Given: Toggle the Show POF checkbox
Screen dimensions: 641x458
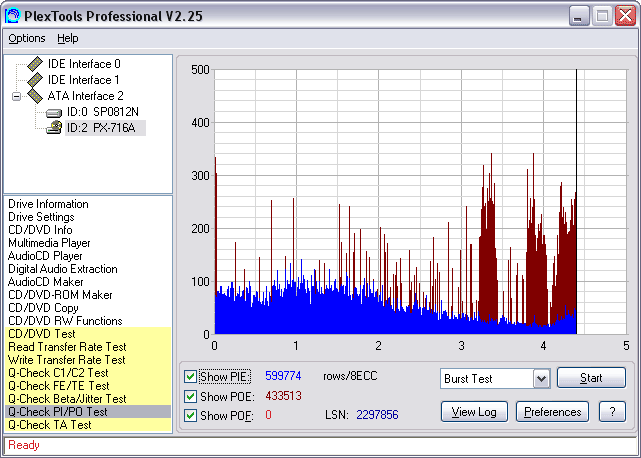Looking at the screenshot, I should click(190, 415).
